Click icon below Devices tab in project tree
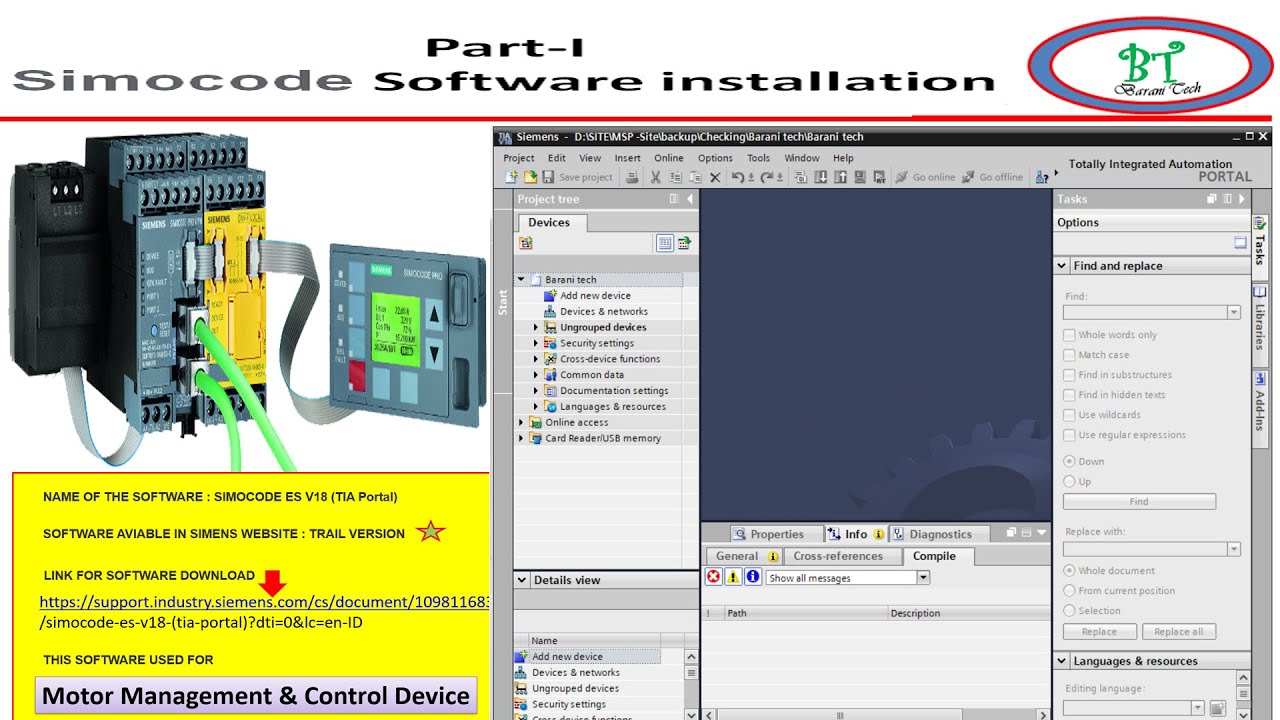The image size is (1280, 720). click(526, 243)
